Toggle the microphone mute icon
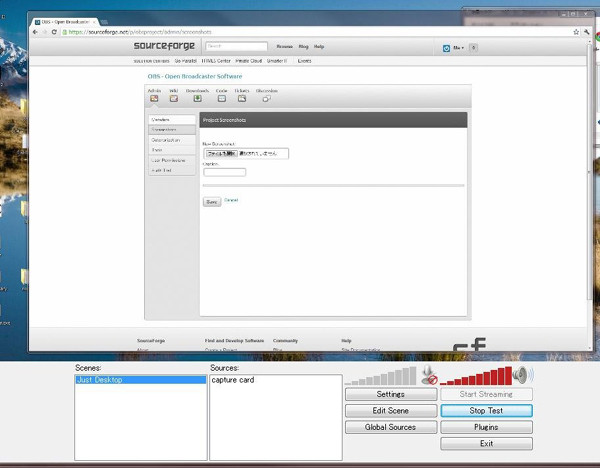Screen dimensions: 600x468 pyautogui.click(x=429, y=375)
